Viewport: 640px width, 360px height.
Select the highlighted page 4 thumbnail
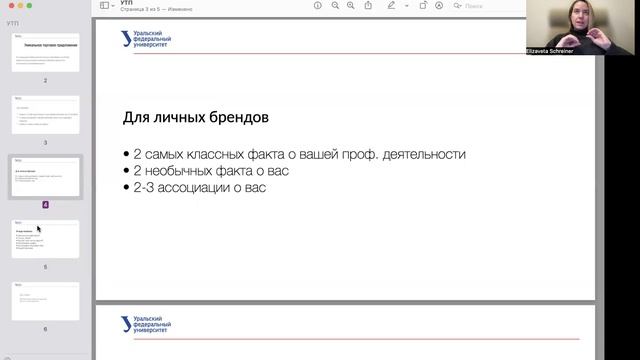pos(45,177)
